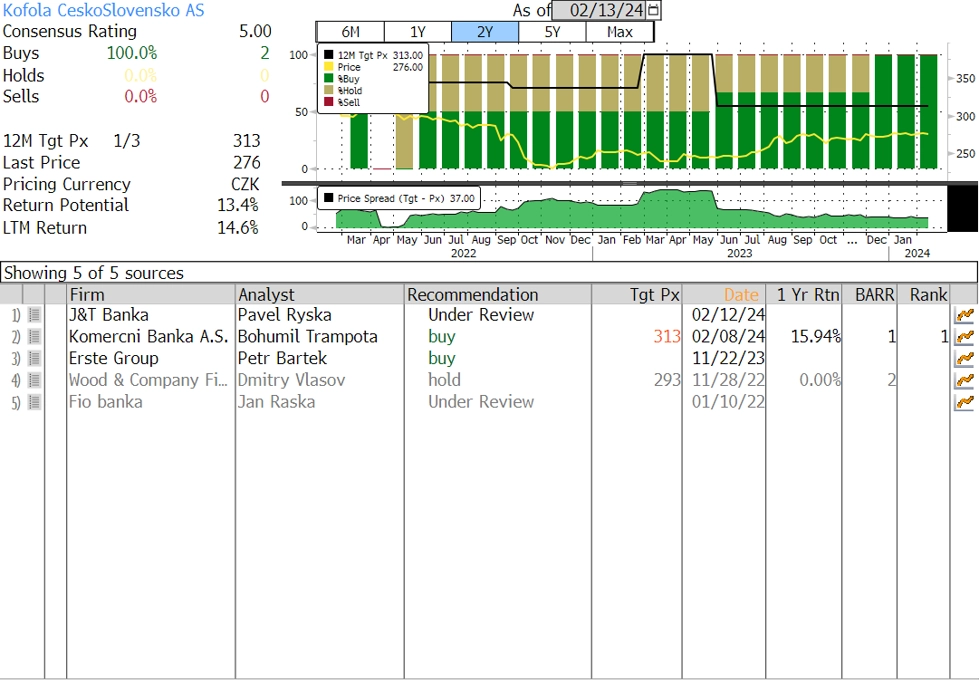Click the document icon beside Erste Group
The image size is (979, 683).
point(34,359)
